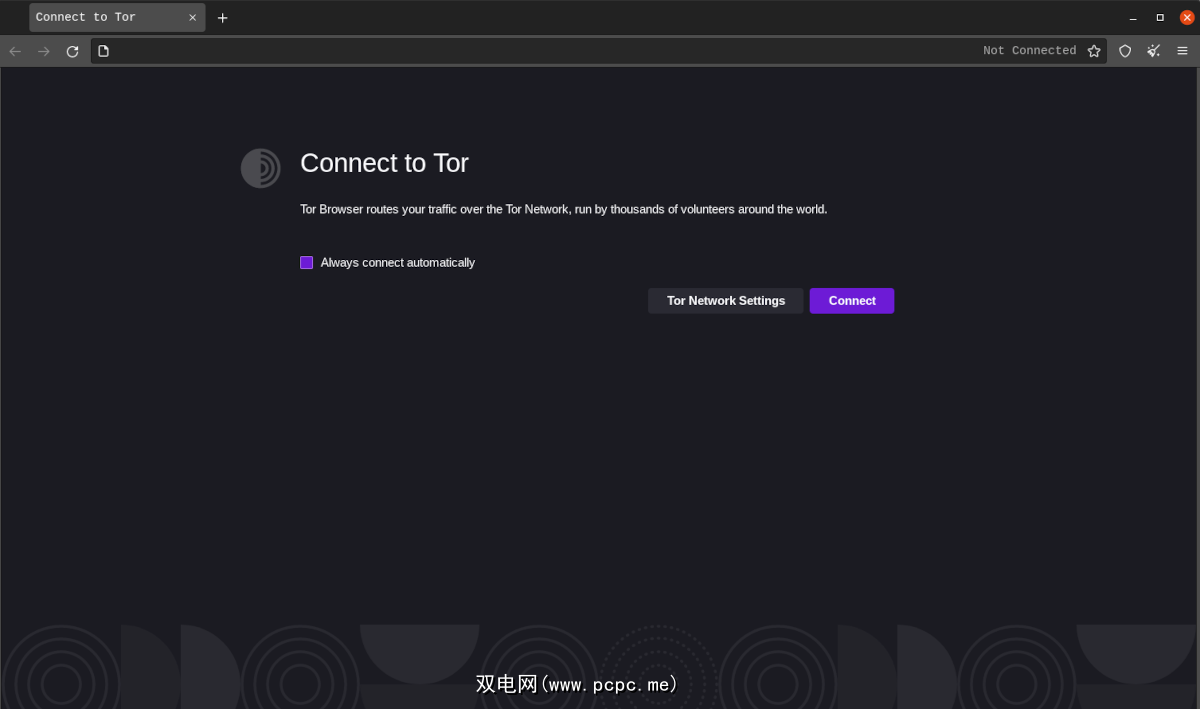Close the browser with the red button
Screen dimensions: 1200x709
(1187, 17)
